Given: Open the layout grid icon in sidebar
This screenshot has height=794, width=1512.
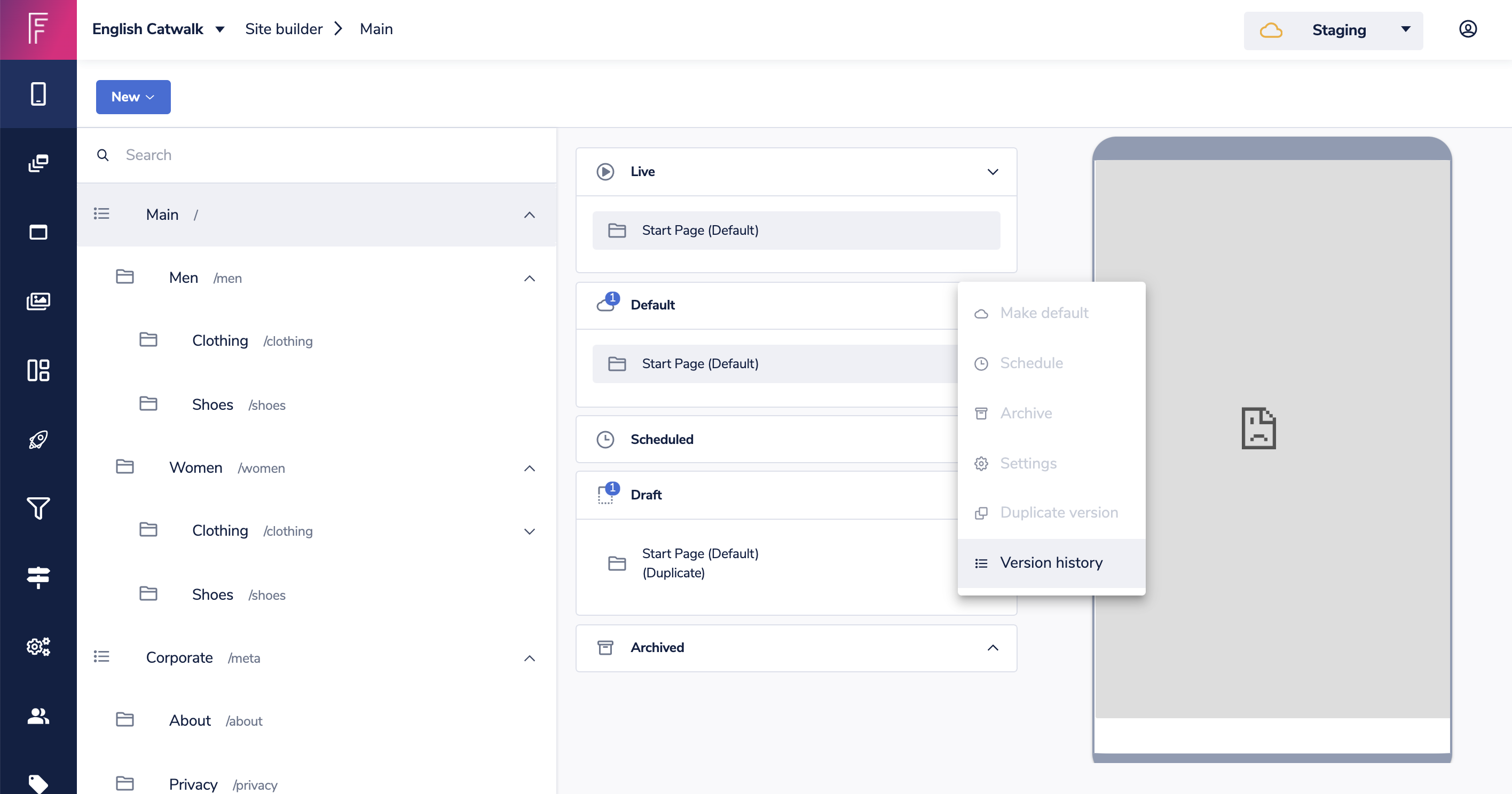Looking at the screenshot, I should tap(38, 370).
